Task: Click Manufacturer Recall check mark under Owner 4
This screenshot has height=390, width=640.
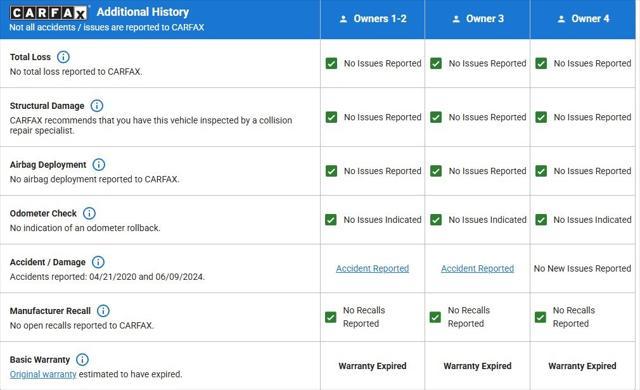Action: 540,317
